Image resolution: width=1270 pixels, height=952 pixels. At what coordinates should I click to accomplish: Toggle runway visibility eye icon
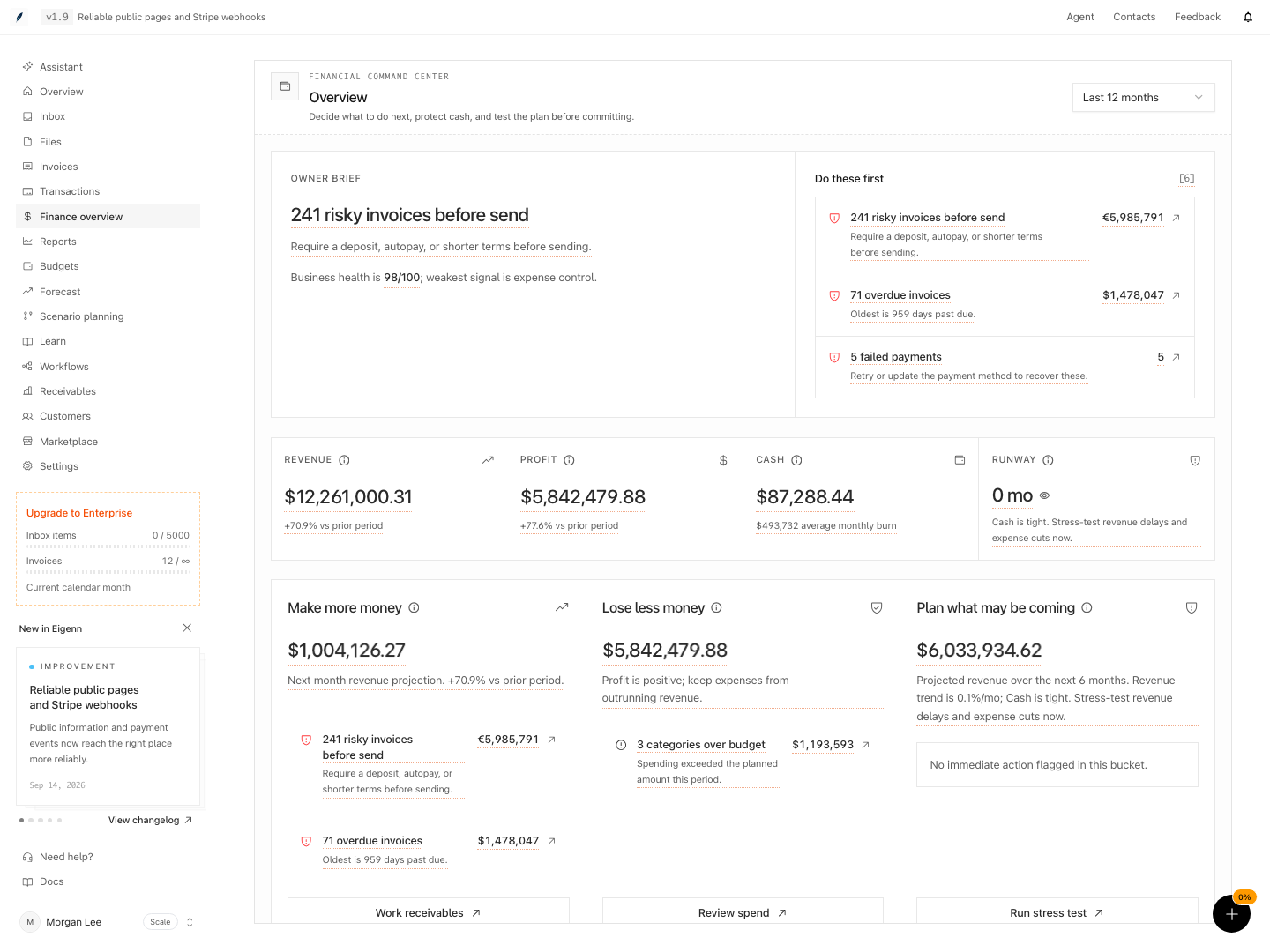(x=1044, y=495)
